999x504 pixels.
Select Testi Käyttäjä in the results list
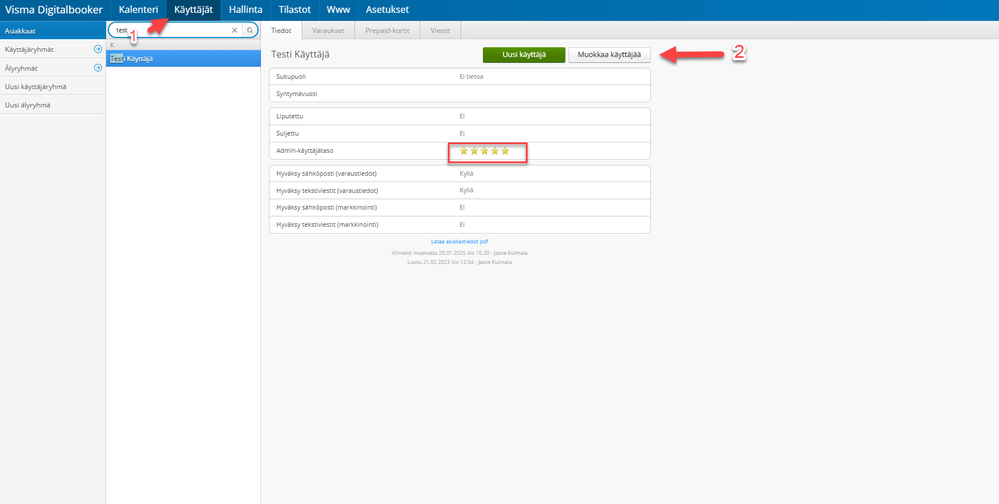183,59
